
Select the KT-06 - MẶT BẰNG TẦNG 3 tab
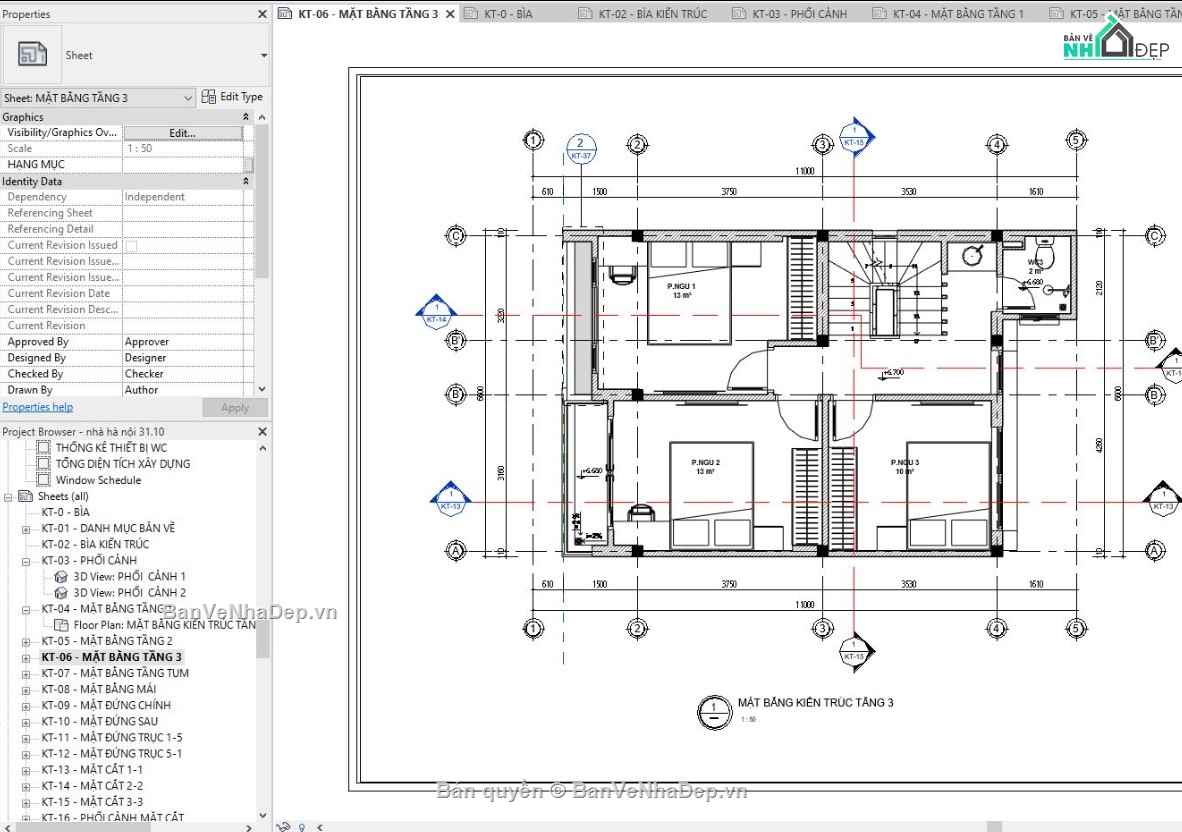tap(367, 14)
